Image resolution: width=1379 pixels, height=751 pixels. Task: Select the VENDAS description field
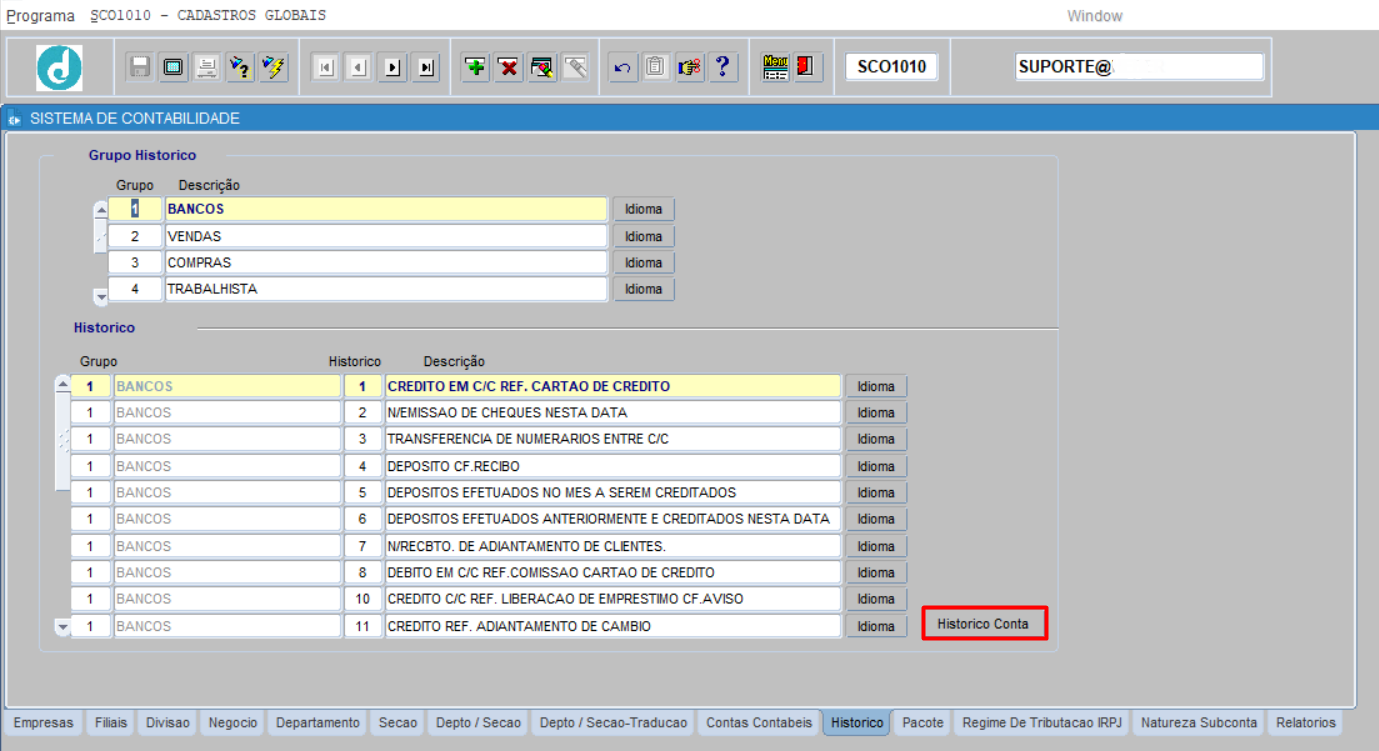point(386,237)
